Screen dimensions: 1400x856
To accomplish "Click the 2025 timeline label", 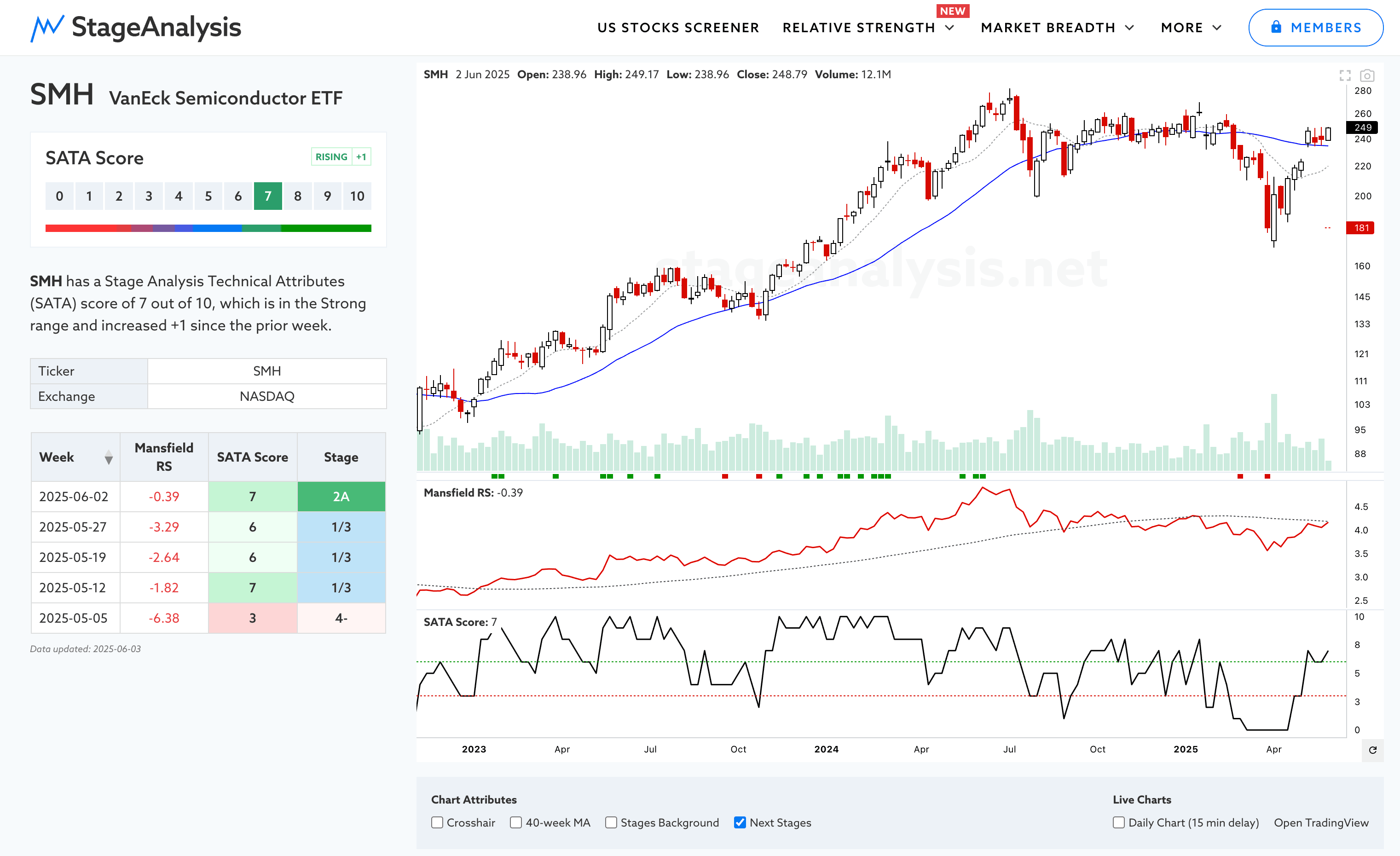I will click(x=1186, y=750).
